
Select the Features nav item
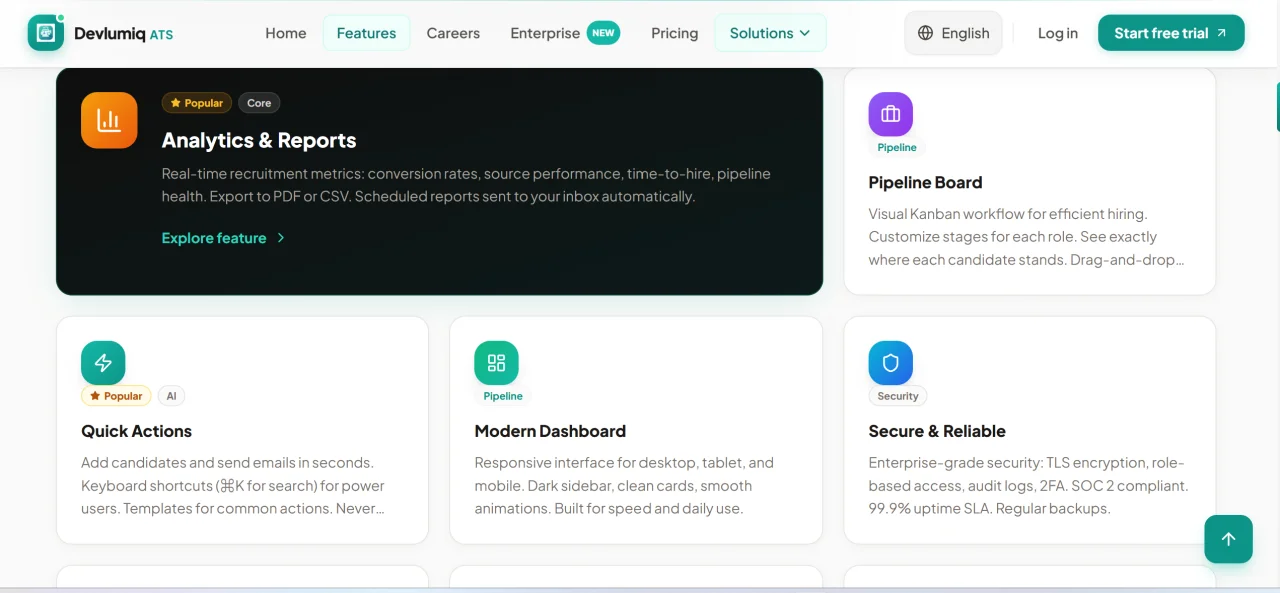[366, 33]
